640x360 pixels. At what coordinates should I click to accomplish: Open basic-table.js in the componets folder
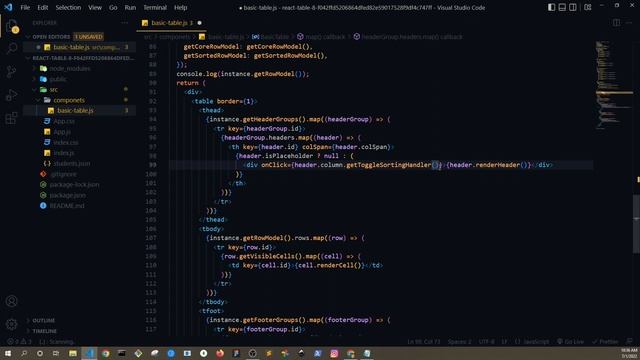(75, 111)
